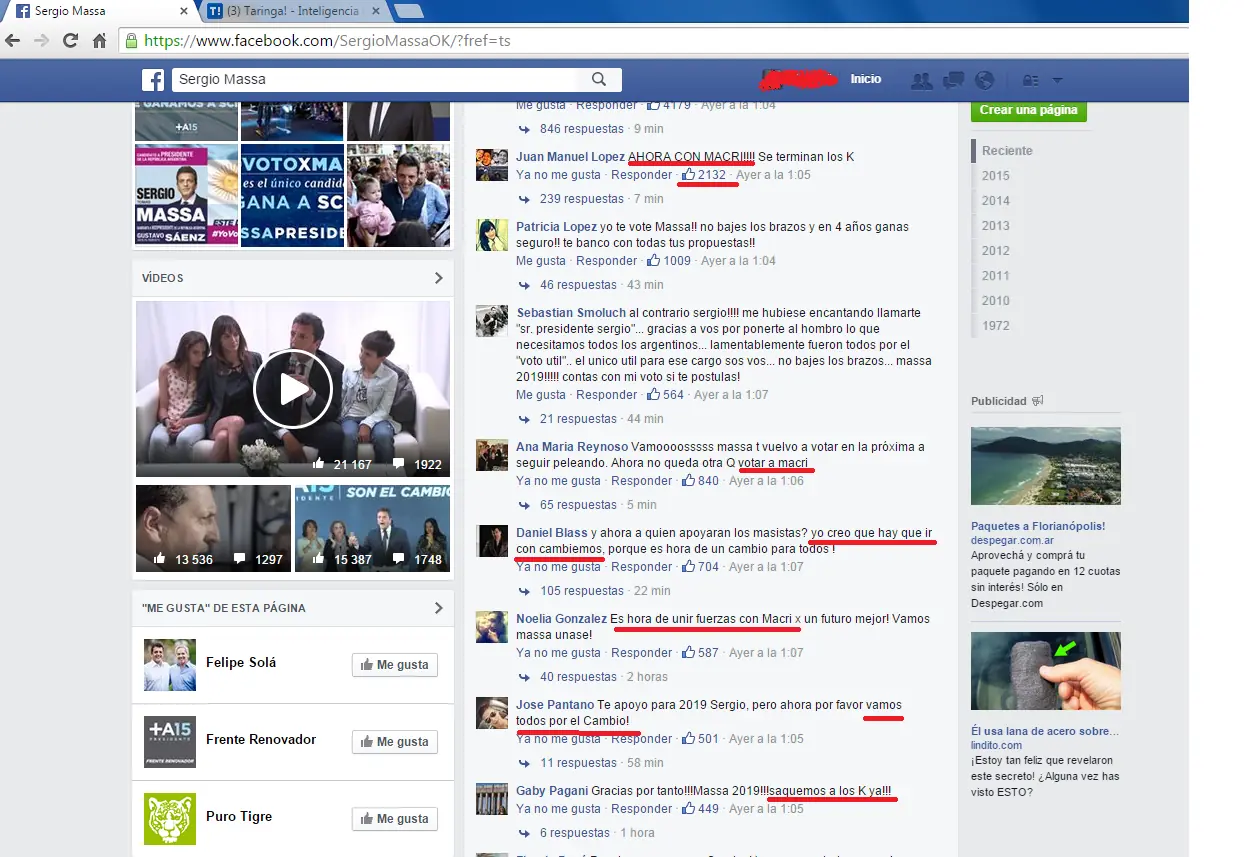This screenshot has height=857, width=1249.
Task: Open the account dropdown arrow in top bar
Action: [1057, 80]
